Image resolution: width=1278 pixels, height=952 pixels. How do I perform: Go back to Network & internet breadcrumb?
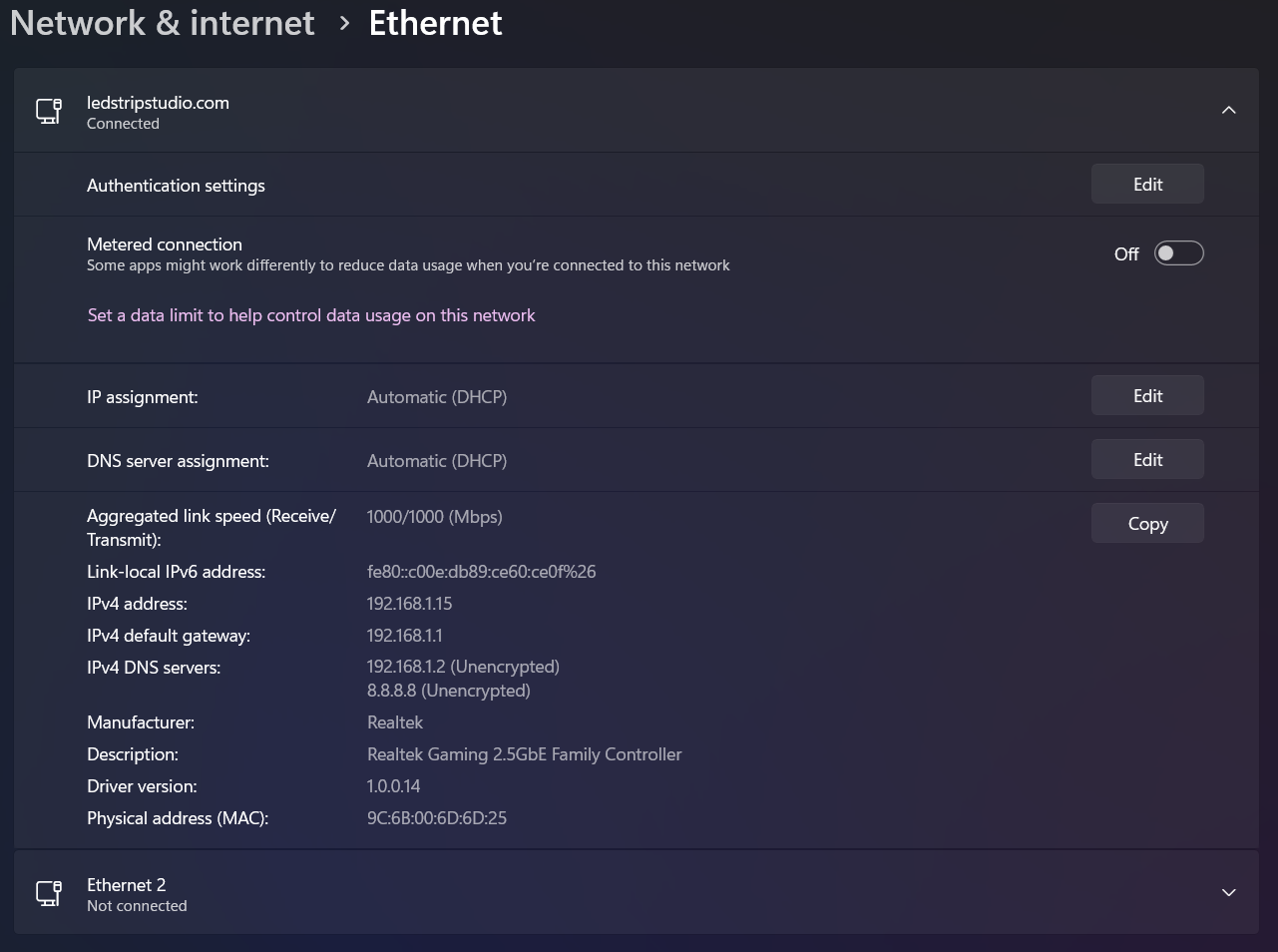pyautogui.click(x=163, y=23)
